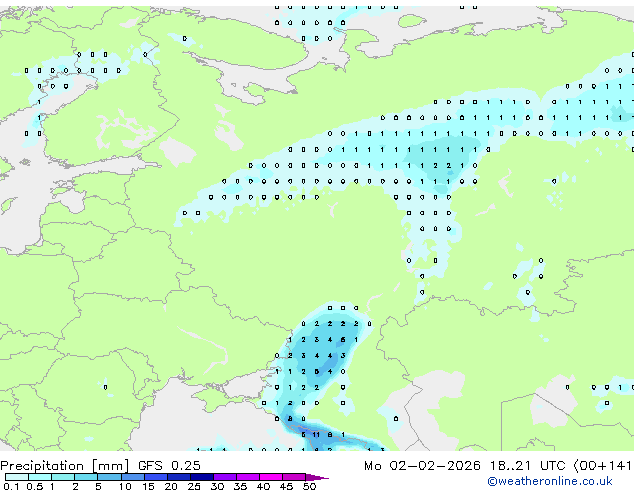
Task: Click the 'Precipitation [mm]' title text
Action: tap(65, 466)
